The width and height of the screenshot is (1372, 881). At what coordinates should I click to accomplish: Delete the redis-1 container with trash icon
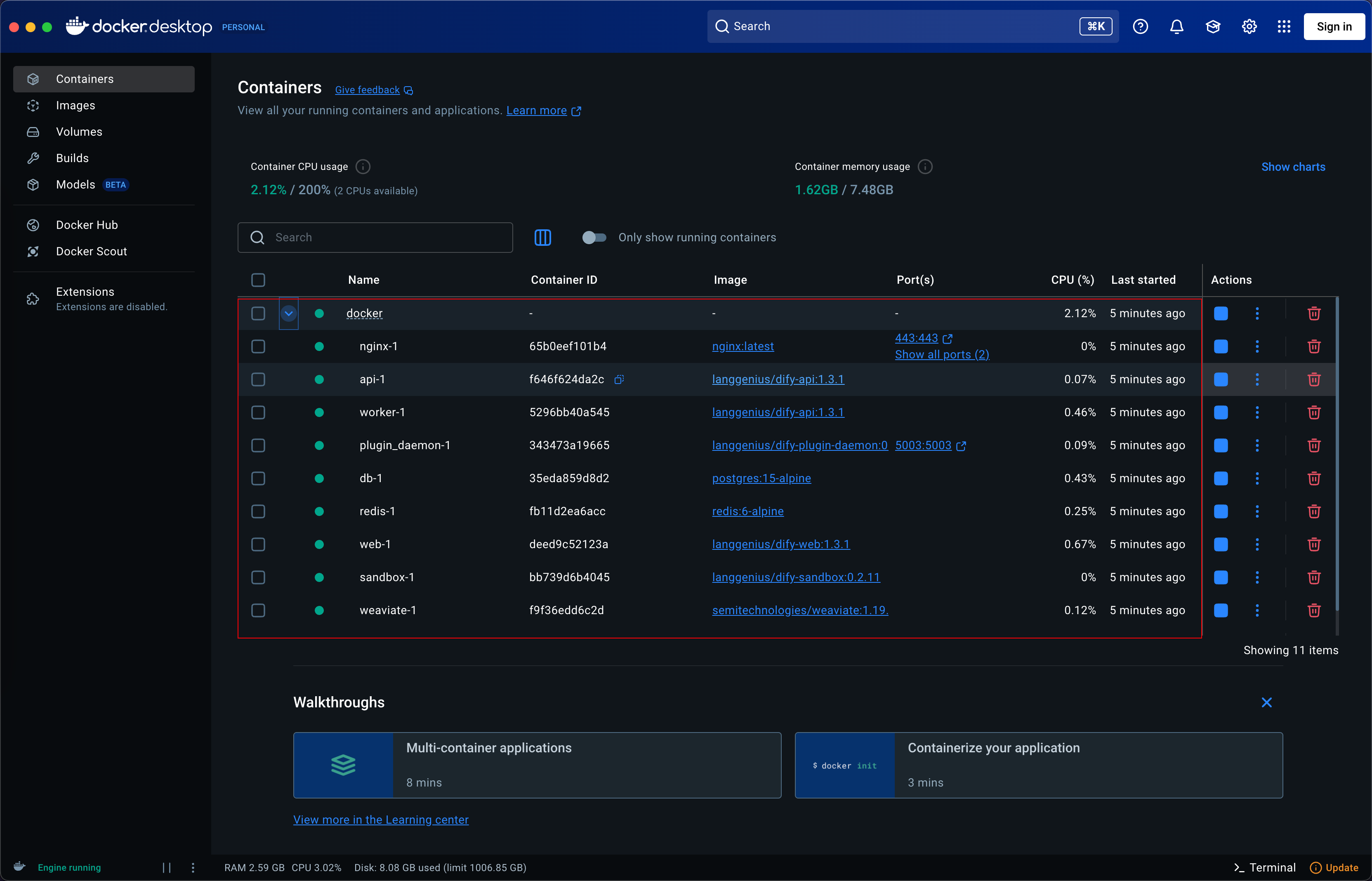(x=1314, y=511)
